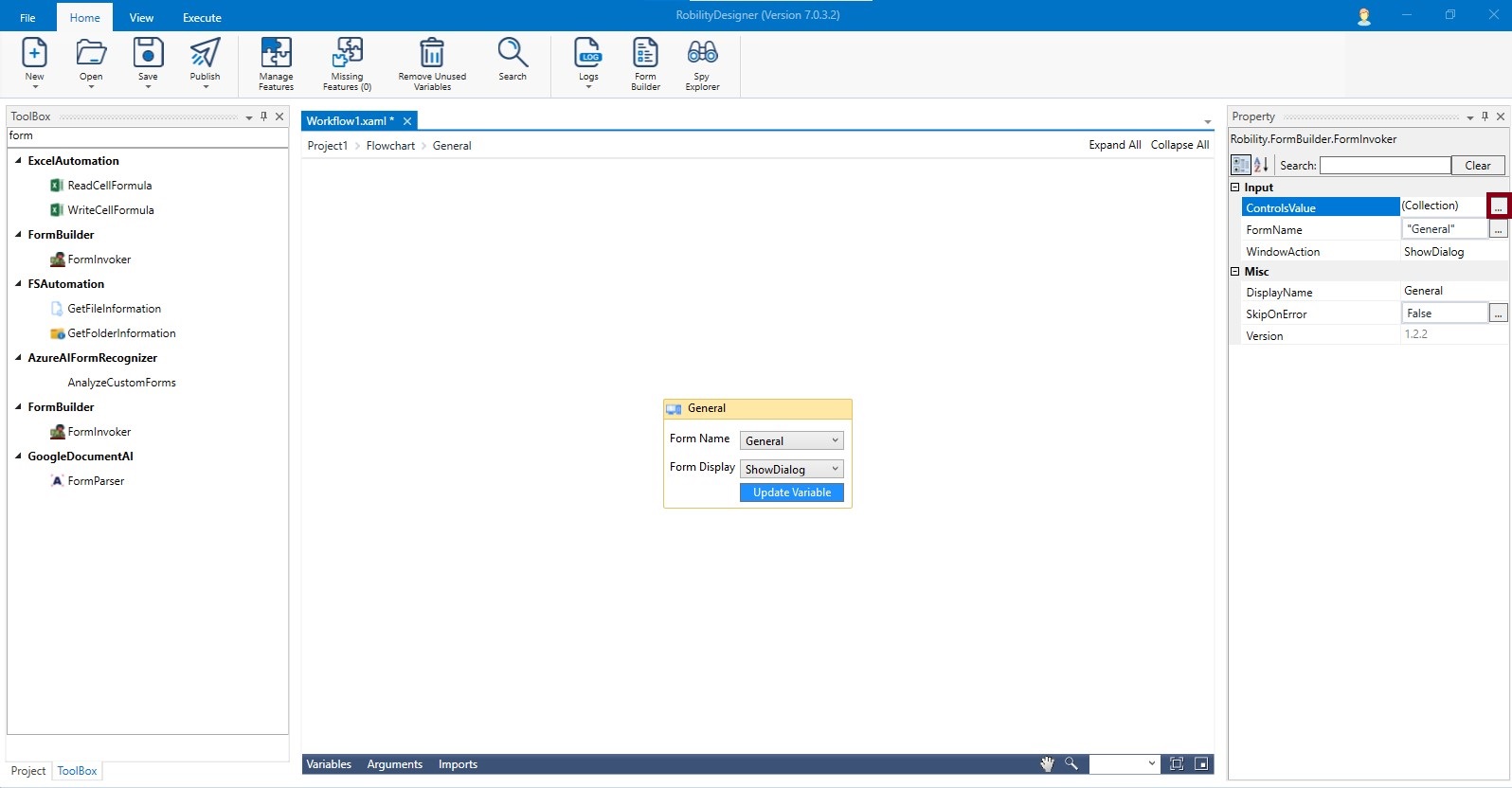Click the ribbon Search magnifier icon
The height and width of the screenshot is (788, 1512).
[x=513, y=54]
